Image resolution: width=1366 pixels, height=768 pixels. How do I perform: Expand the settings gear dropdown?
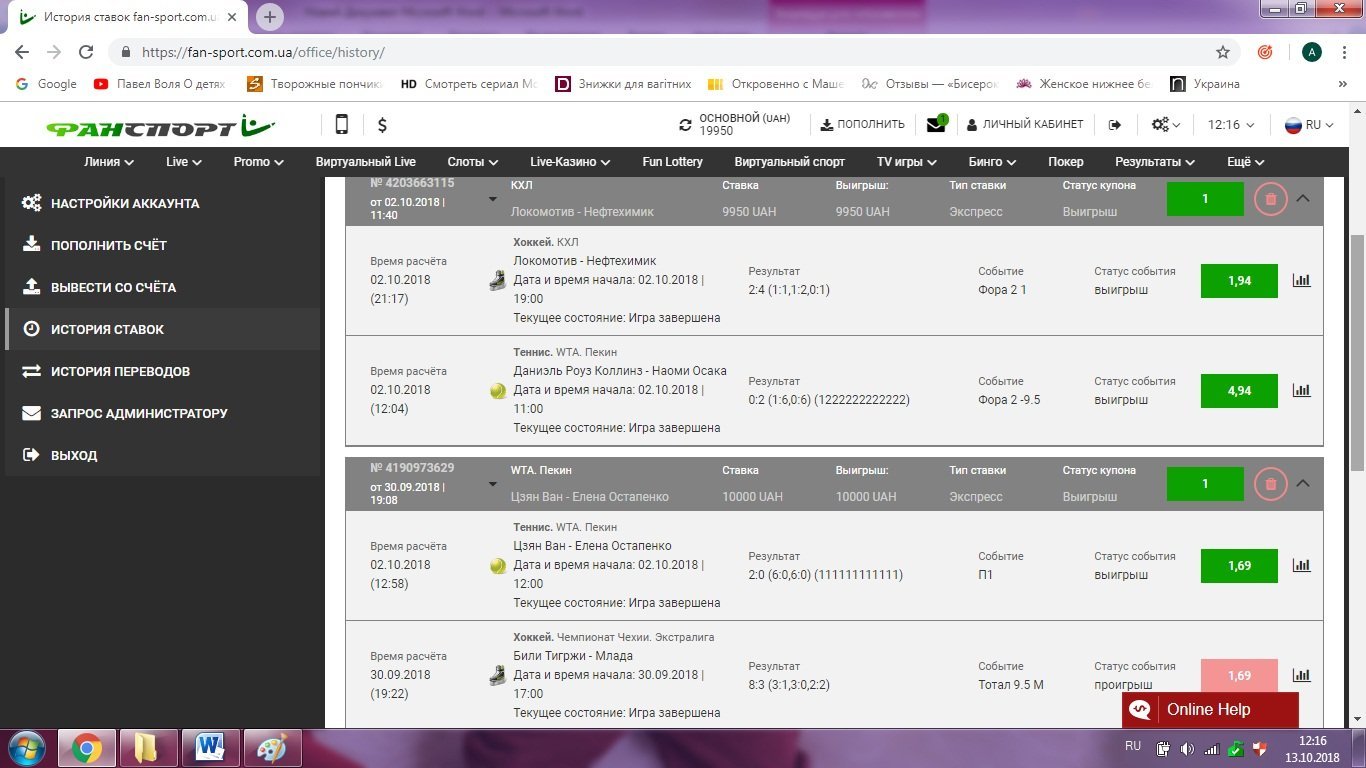click(x=1166, y=125)
